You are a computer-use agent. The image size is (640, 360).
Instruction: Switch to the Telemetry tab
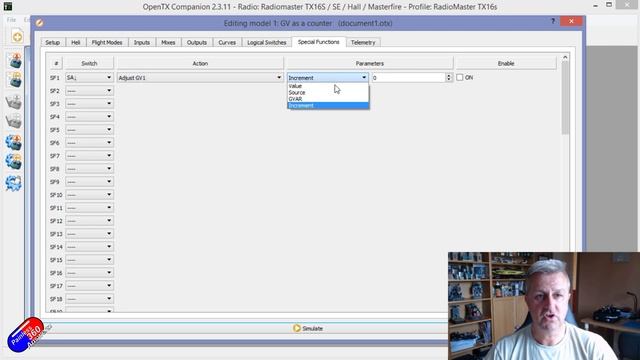tap(363, 42)
